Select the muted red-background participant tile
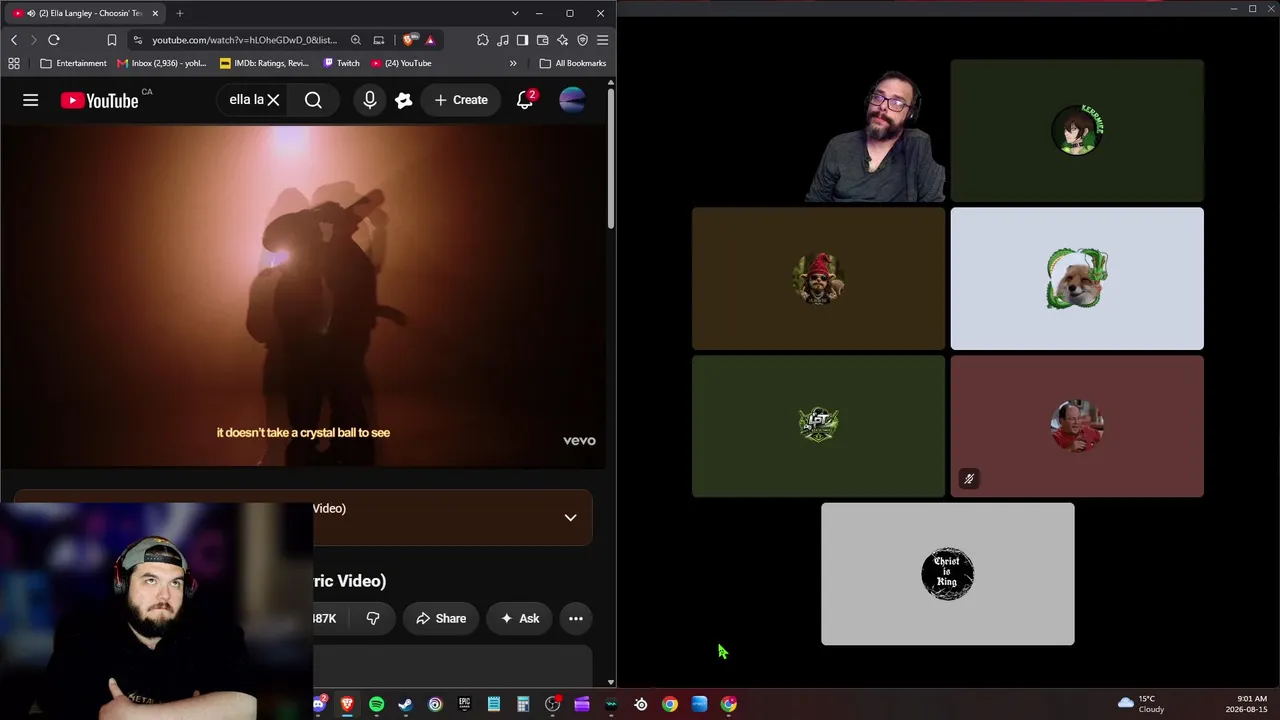The width and height of the screenshot is (1280, 720). click(x=1077, y=426)
